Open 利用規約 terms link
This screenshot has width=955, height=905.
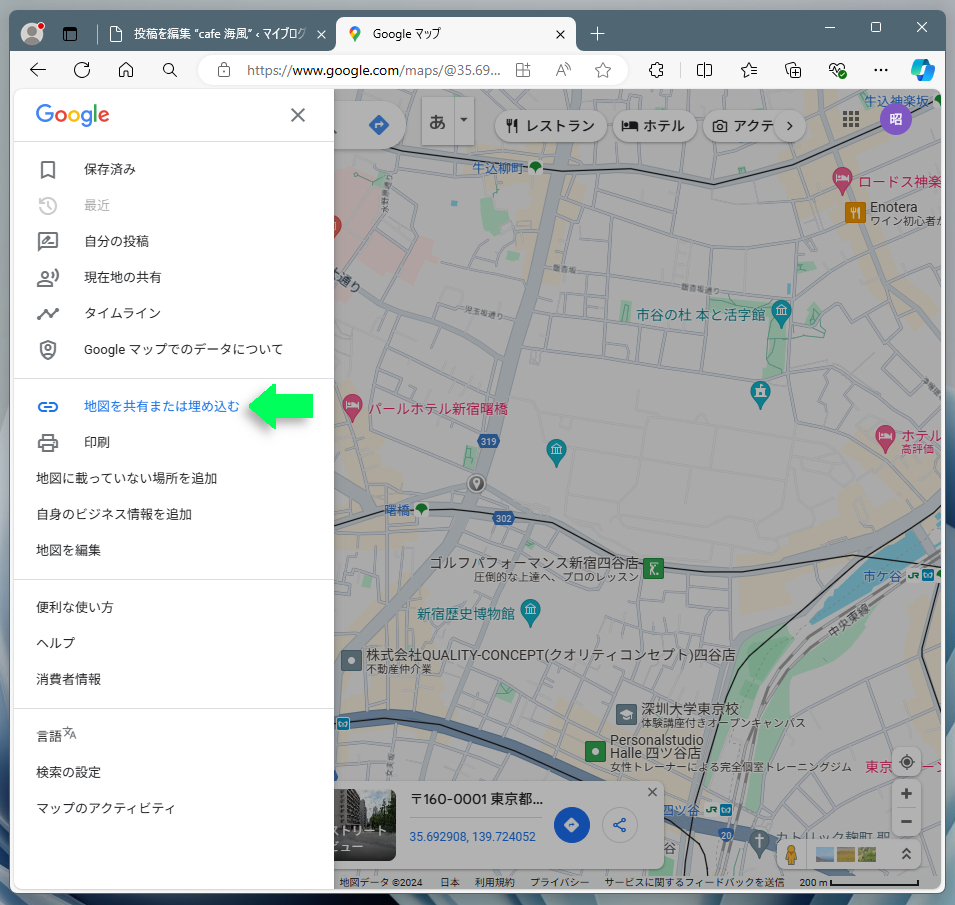pos(495,882)
